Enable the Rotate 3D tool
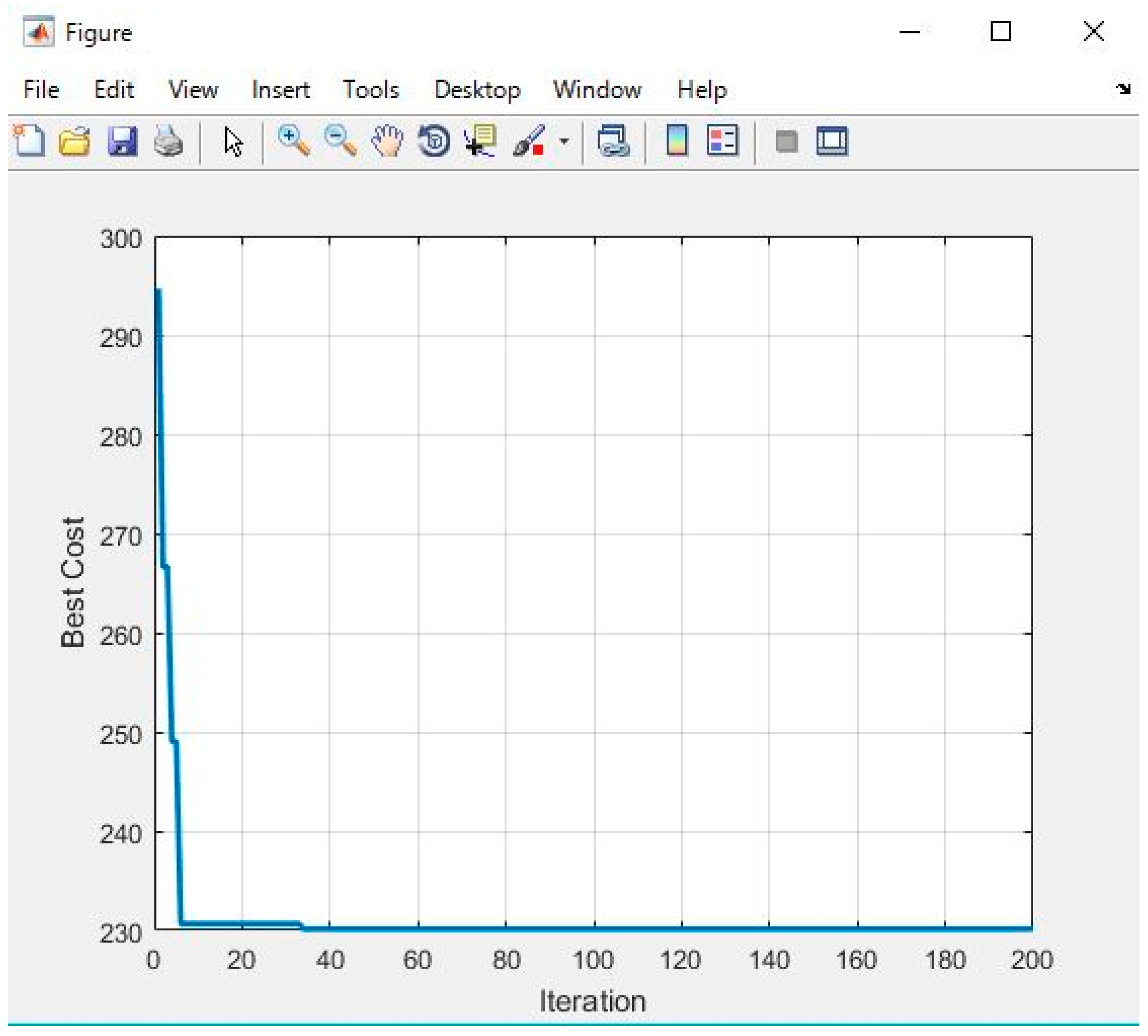This screenshot has height=1036, width=1148. coord(434,140)
